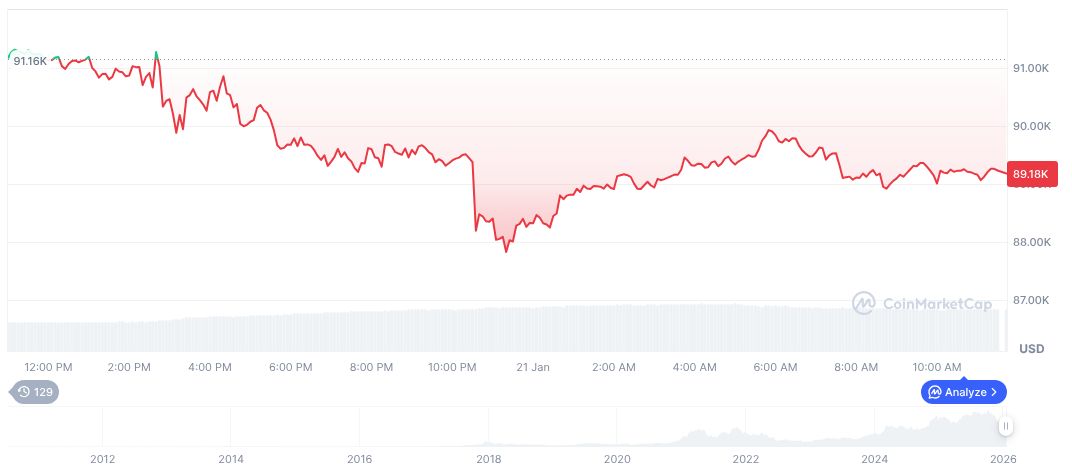The height and width of the screenshot is (470, 1072).
Task: Select 2022 in the history range strip
Action: [x=746, y=459]
